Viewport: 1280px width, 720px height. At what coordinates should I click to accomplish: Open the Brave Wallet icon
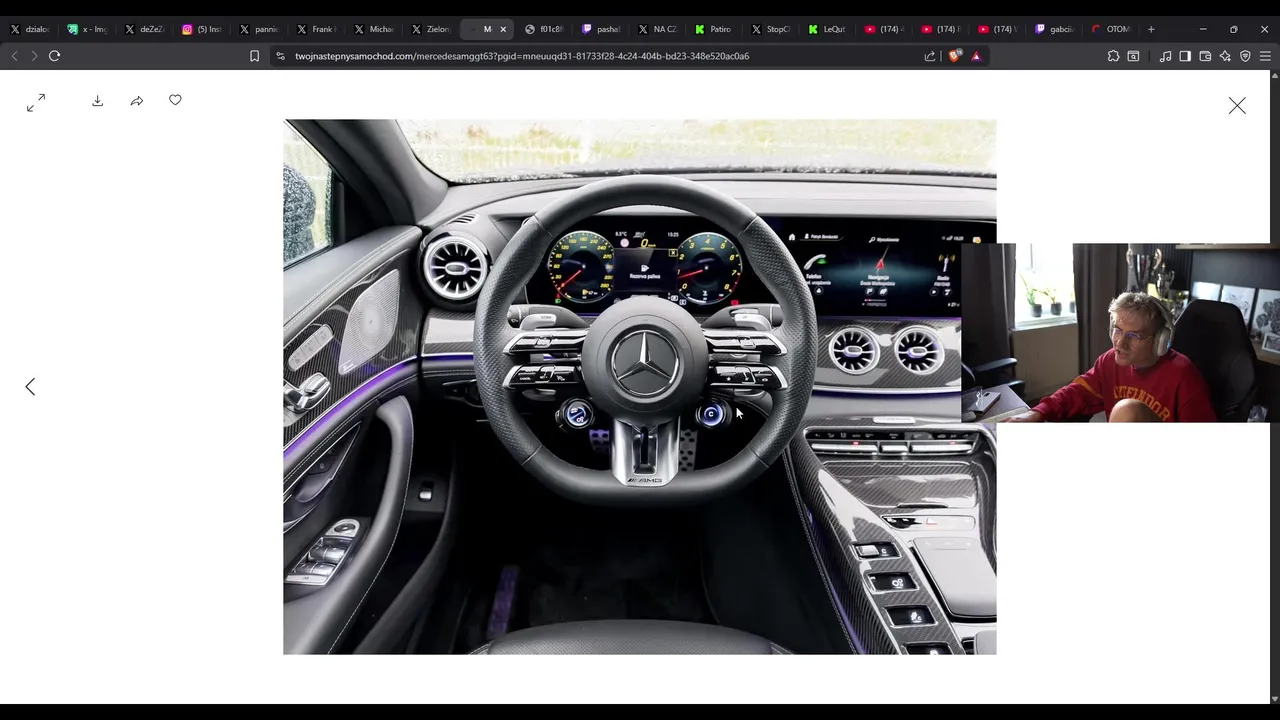[x=1205, y=56]
